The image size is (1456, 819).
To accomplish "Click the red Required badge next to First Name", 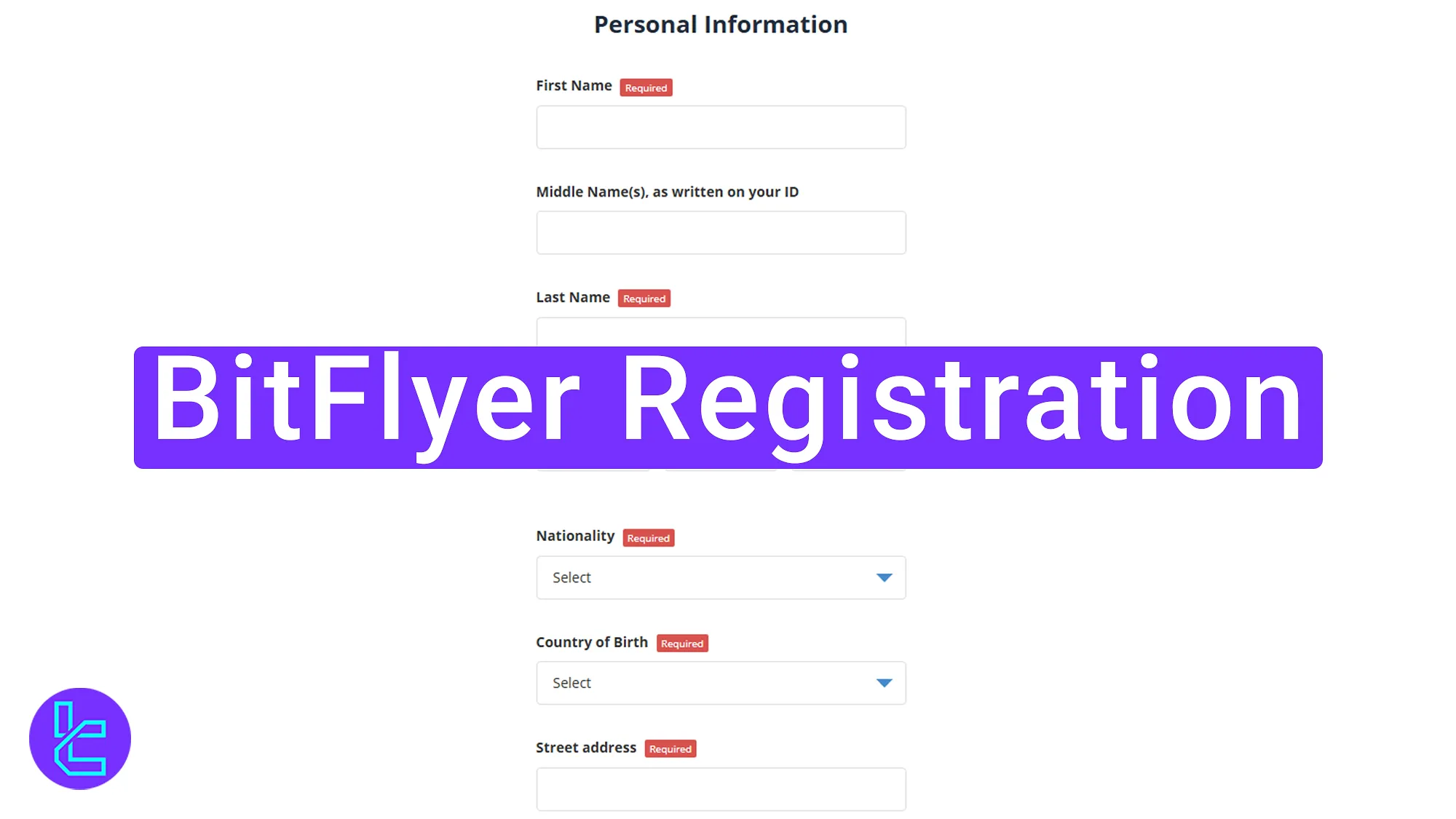I will pyautogui.click(x=645, y=87).
